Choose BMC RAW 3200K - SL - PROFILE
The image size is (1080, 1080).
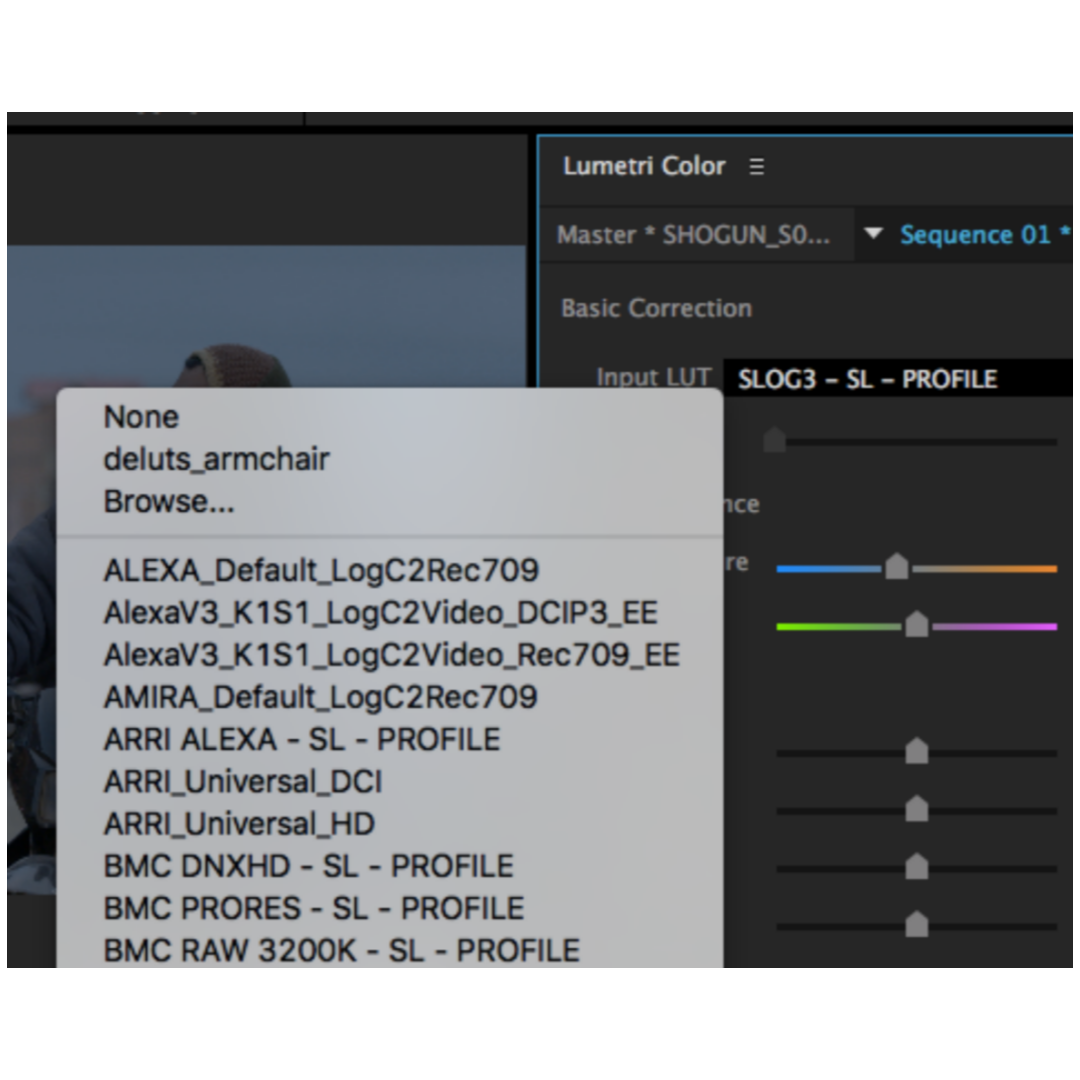tap(390, 951)
